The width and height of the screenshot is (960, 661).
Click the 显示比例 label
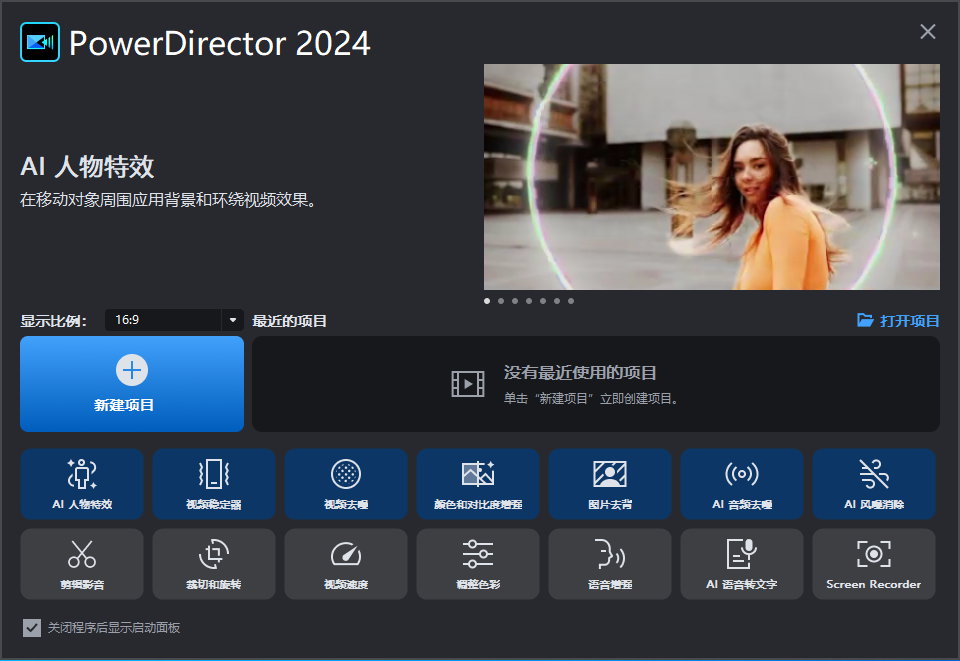click(53, 321)
